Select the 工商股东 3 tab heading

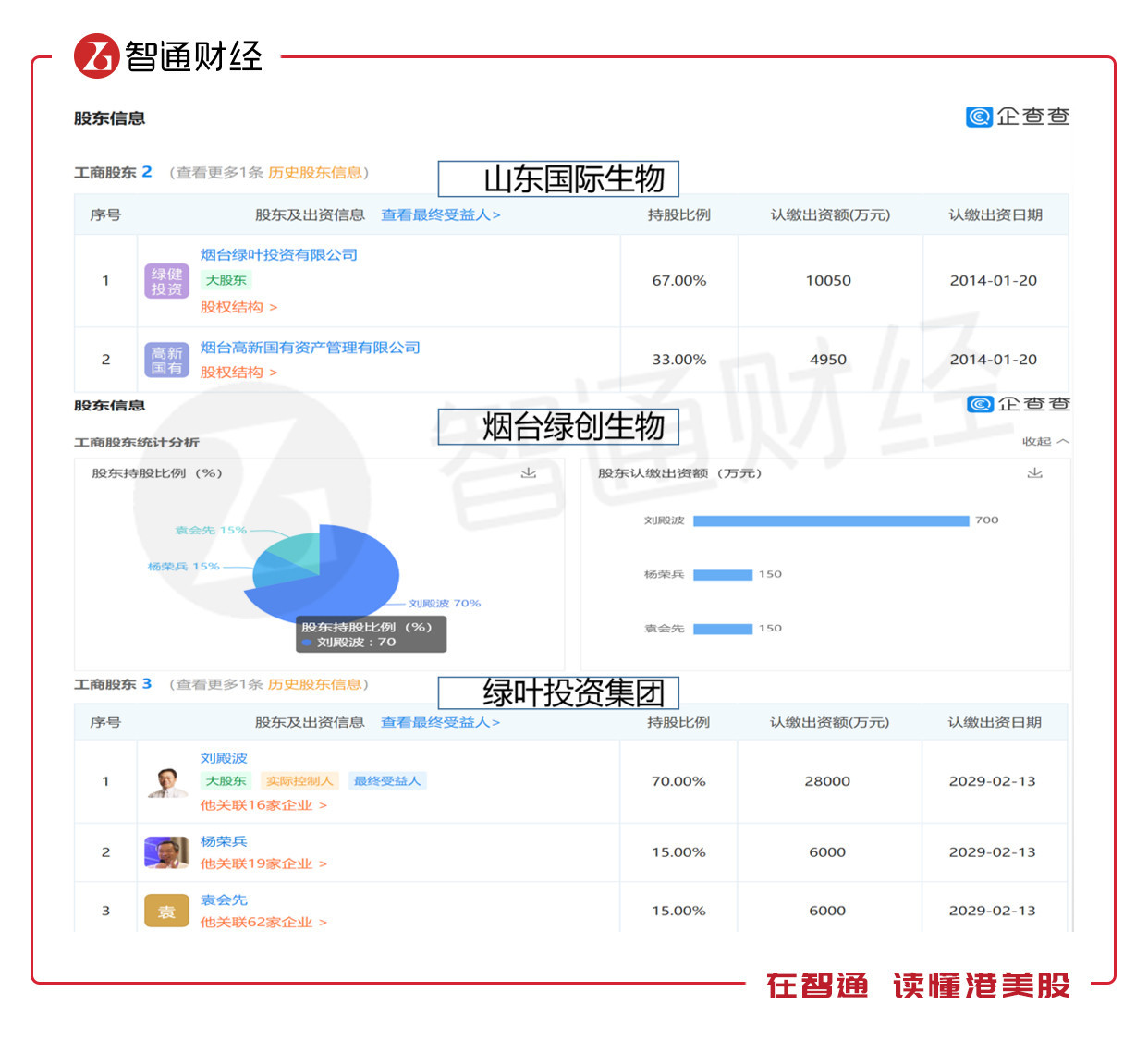pyautogui.click(x=113, y=685)
